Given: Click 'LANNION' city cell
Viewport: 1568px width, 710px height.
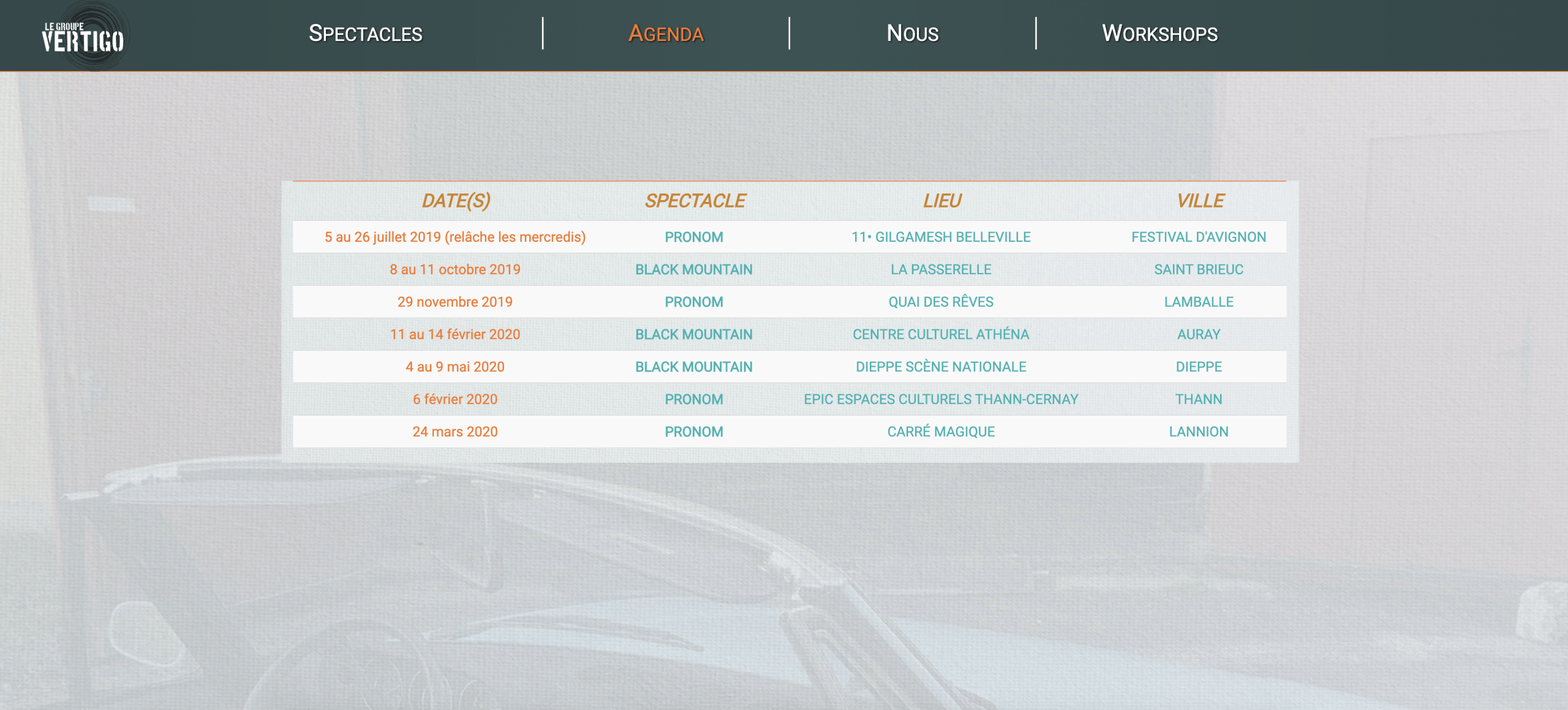Looking at the screenshot, I should pos(1199,432).
